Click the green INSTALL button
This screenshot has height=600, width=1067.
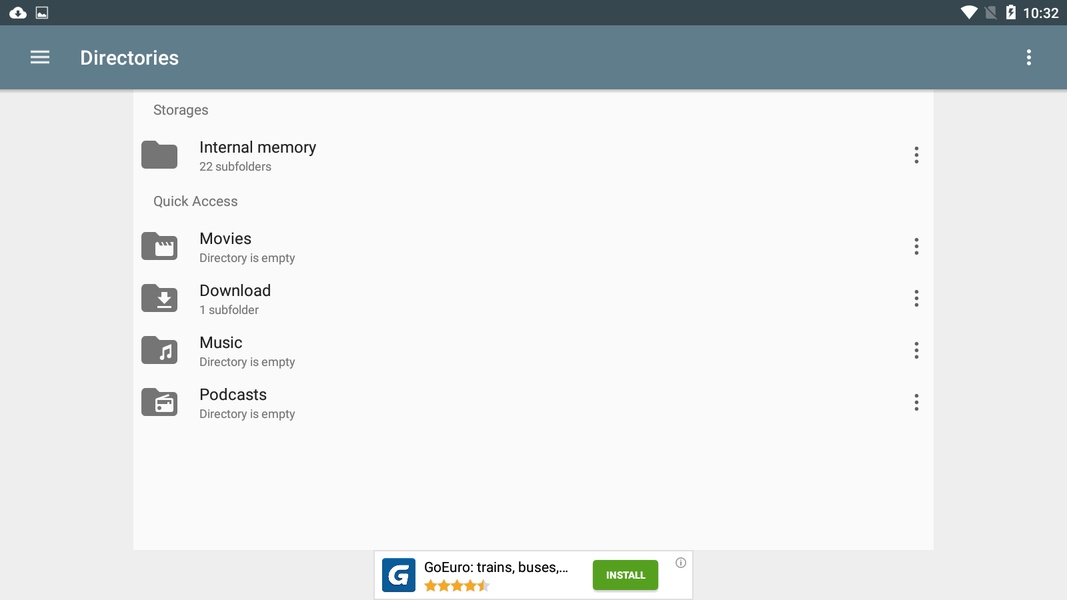point(625,576)
